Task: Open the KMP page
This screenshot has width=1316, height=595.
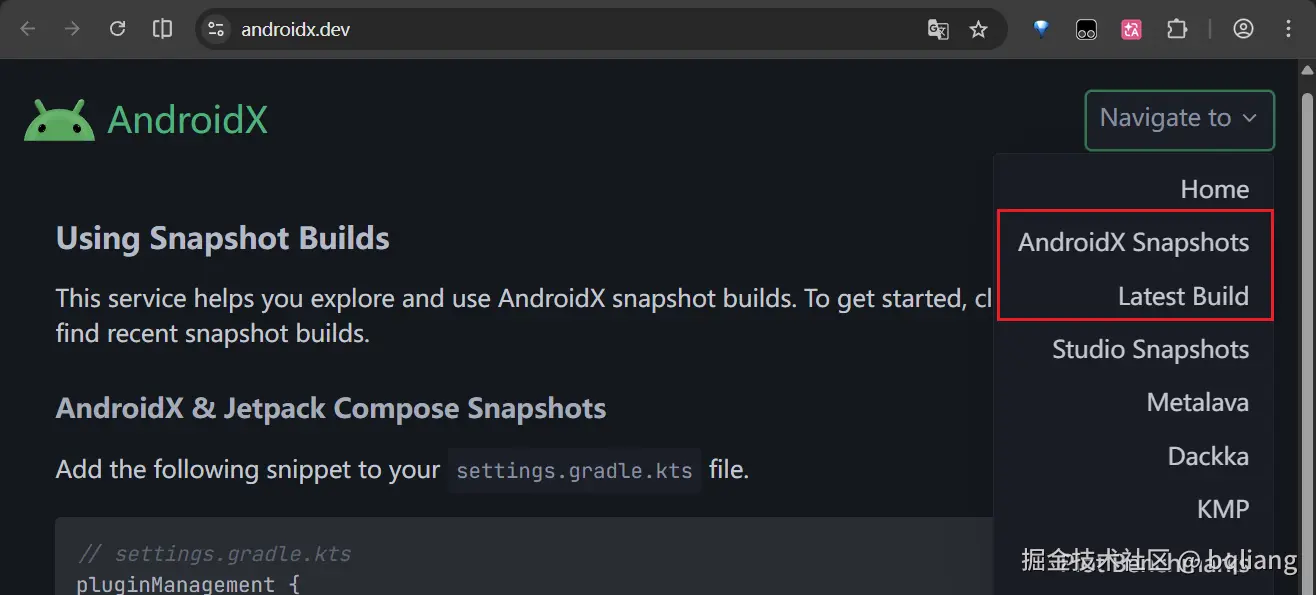Action: coord(1224,508)
